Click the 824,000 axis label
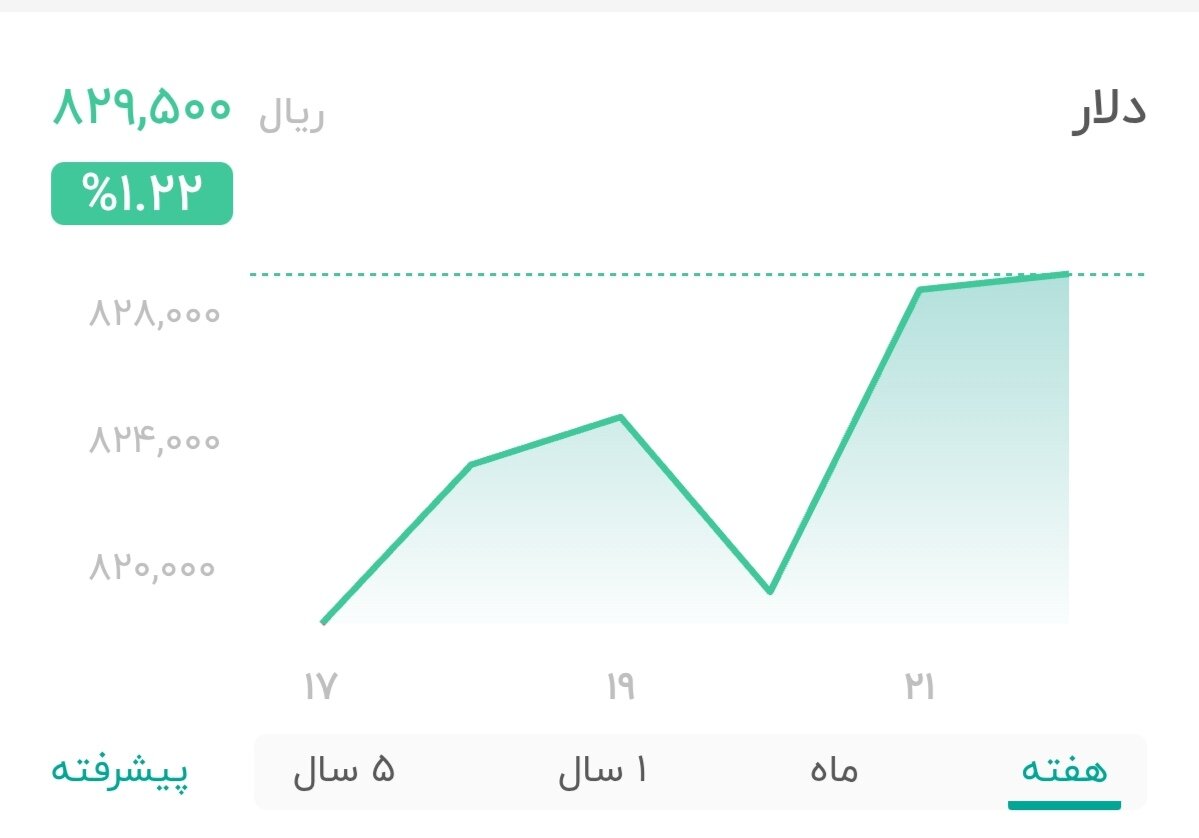 point(152,440)
